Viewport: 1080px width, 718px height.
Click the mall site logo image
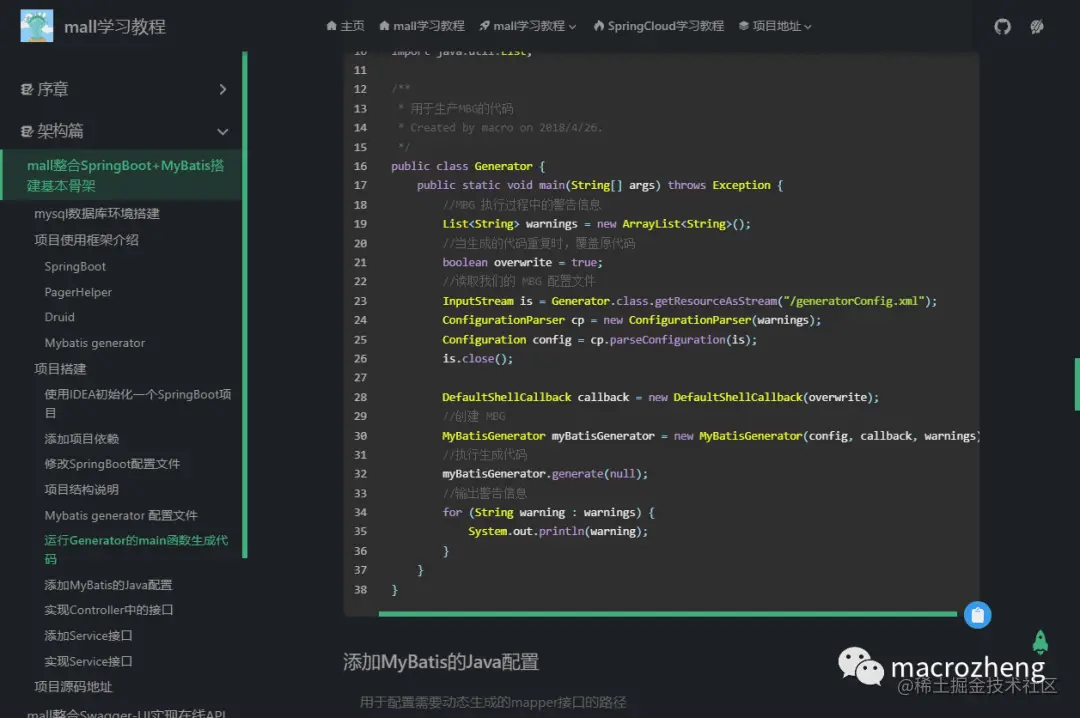tap(37, 26)
